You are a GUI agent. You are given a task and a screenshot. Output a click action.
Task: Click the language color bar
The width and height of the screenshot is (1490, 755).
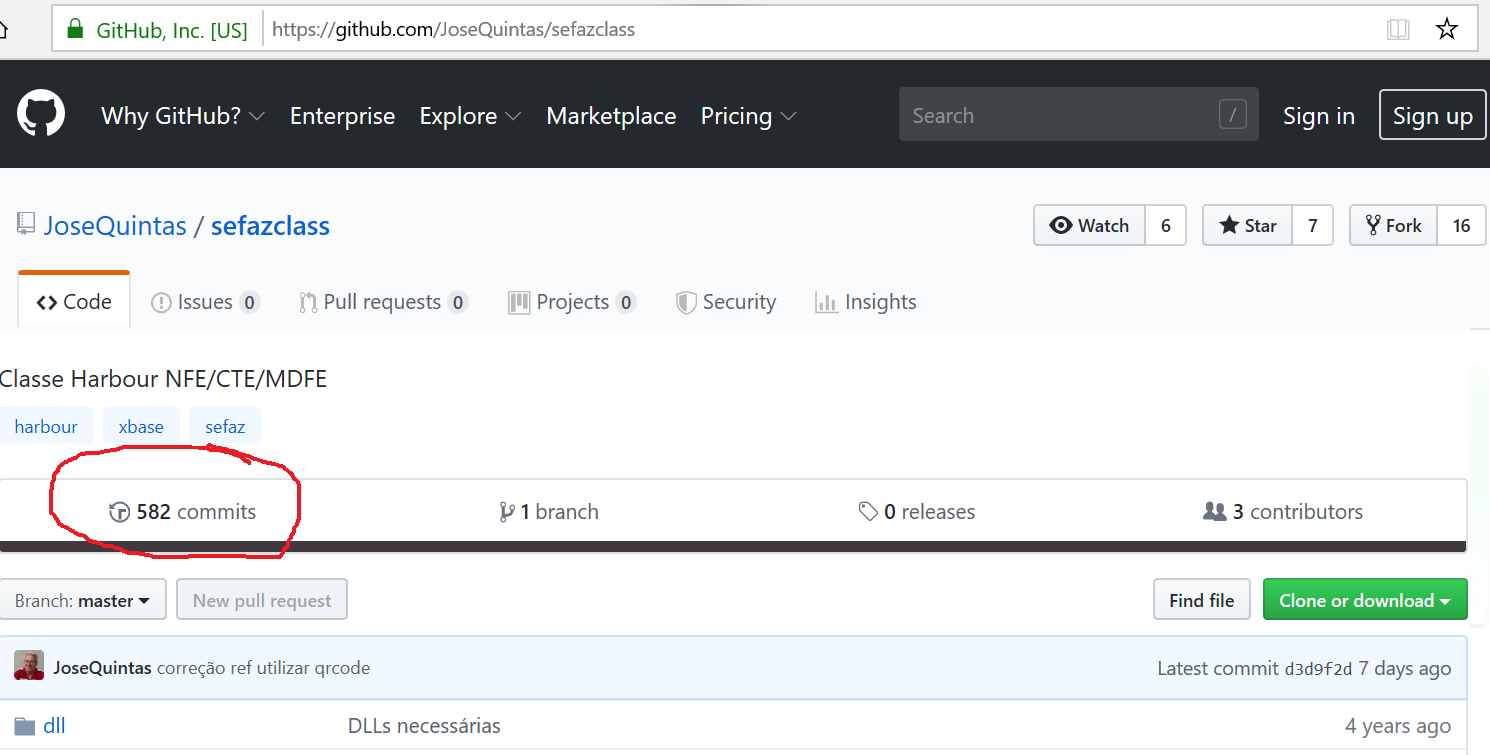733,547
